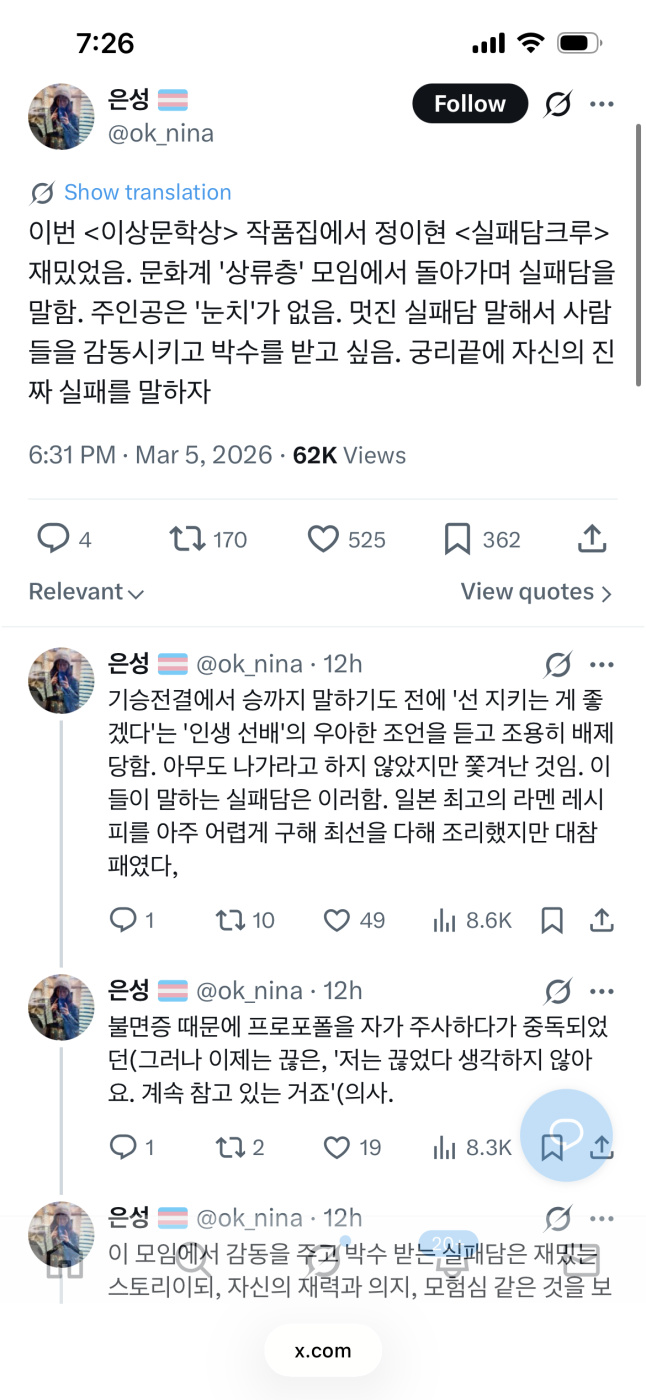Tap the Grok icon beside Follow
The image size is (646, 1400).
[x=557, y=104]
